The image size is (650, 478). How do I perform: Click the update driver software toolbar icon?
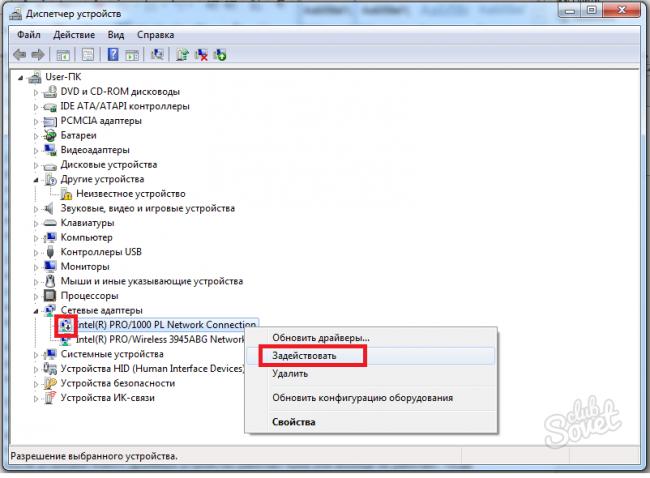(182, 54)
